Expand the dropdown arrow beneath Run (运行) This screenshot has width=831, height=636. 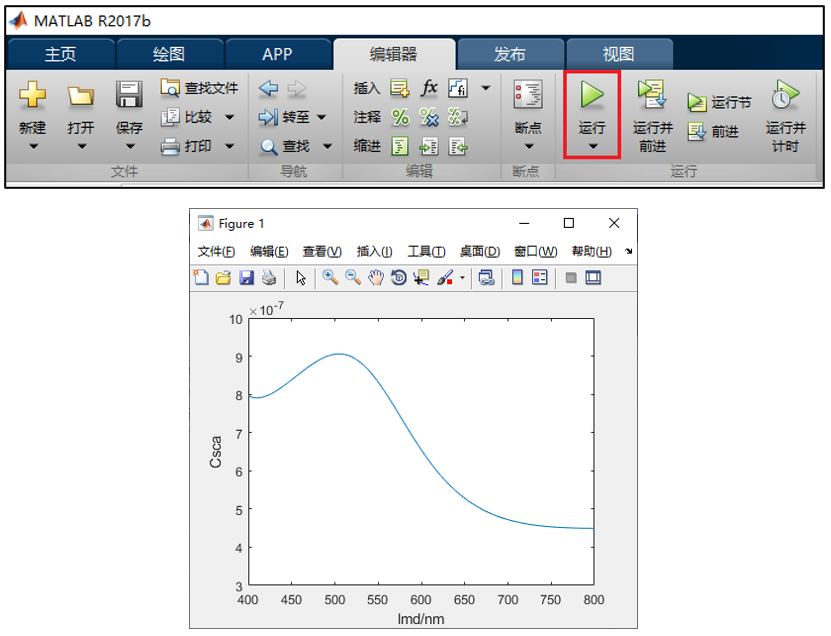click(x=592, y=147)
